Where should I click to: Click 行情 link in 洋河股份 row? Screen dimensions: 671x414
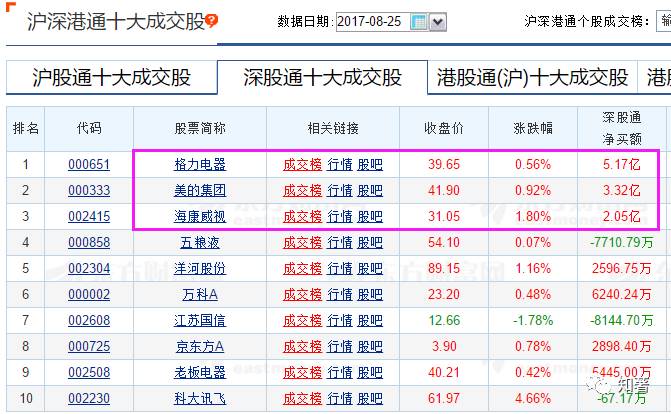pyautogui.click(x=340, y=269)
